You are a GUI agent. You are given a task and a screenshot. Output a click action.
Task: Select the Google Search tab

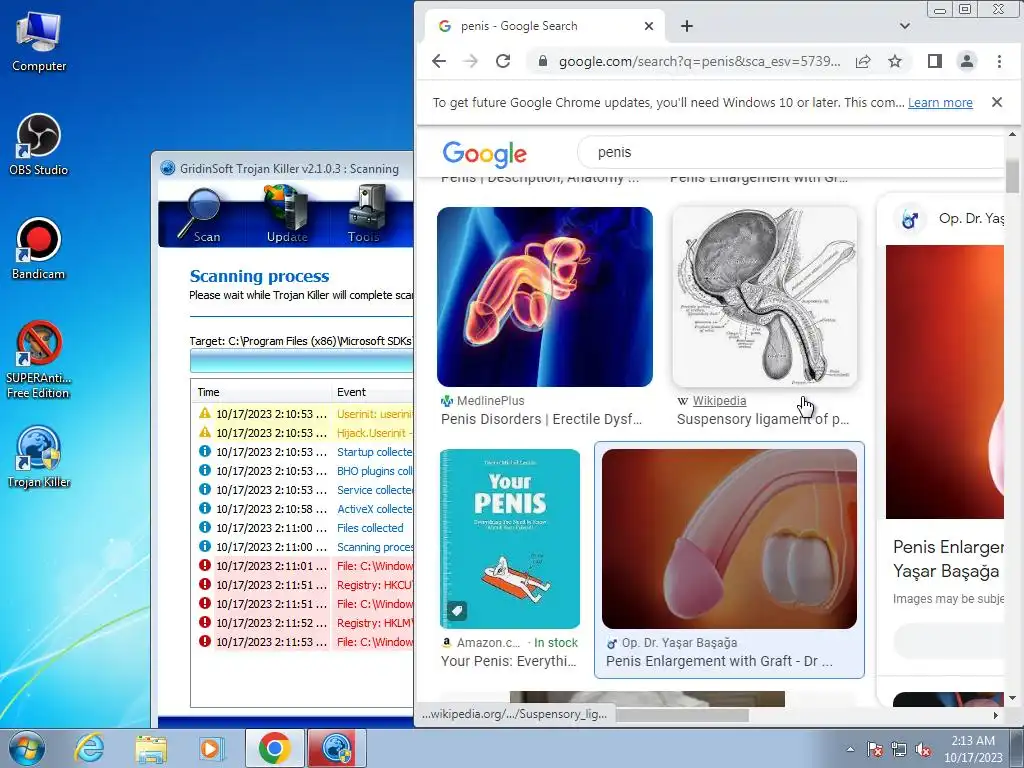point(544,26)
